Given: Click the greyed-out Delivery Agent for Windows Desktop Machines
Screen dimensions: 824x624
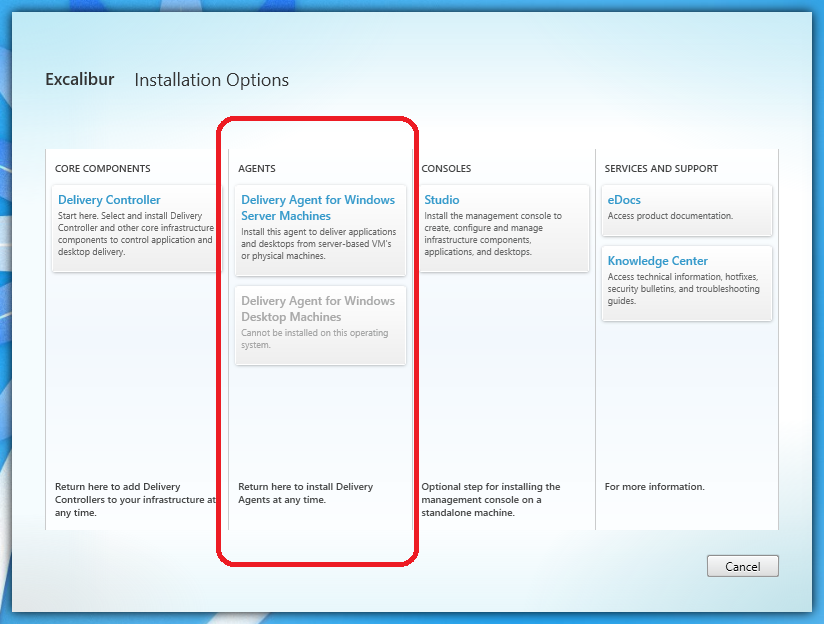Looking at the screenshot, I should [318, 309].
